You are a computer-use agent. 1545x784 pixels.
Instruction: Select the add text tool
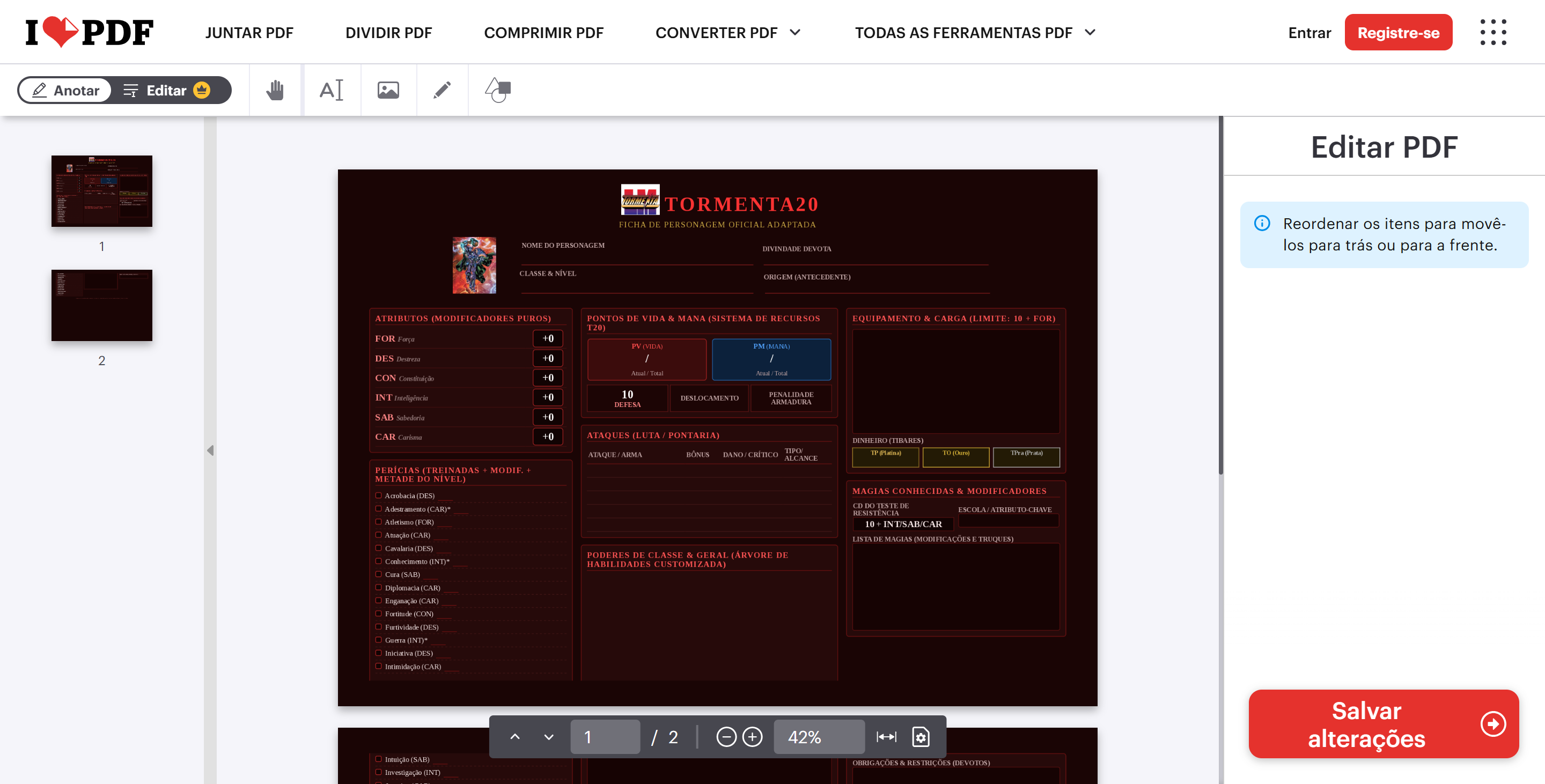(331, 91)
